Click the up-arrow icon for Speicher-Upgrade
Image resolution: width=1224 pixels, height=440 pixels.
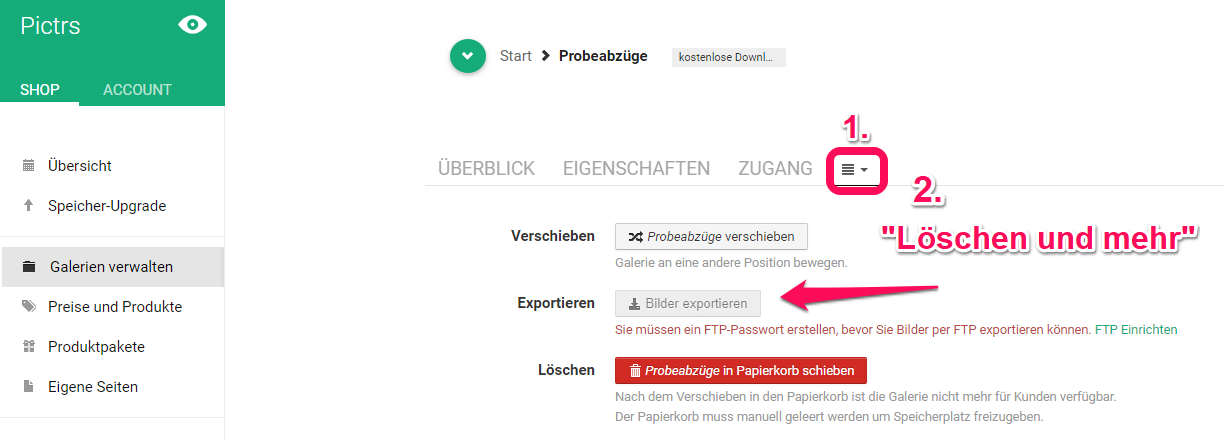[x=28, y=206]
